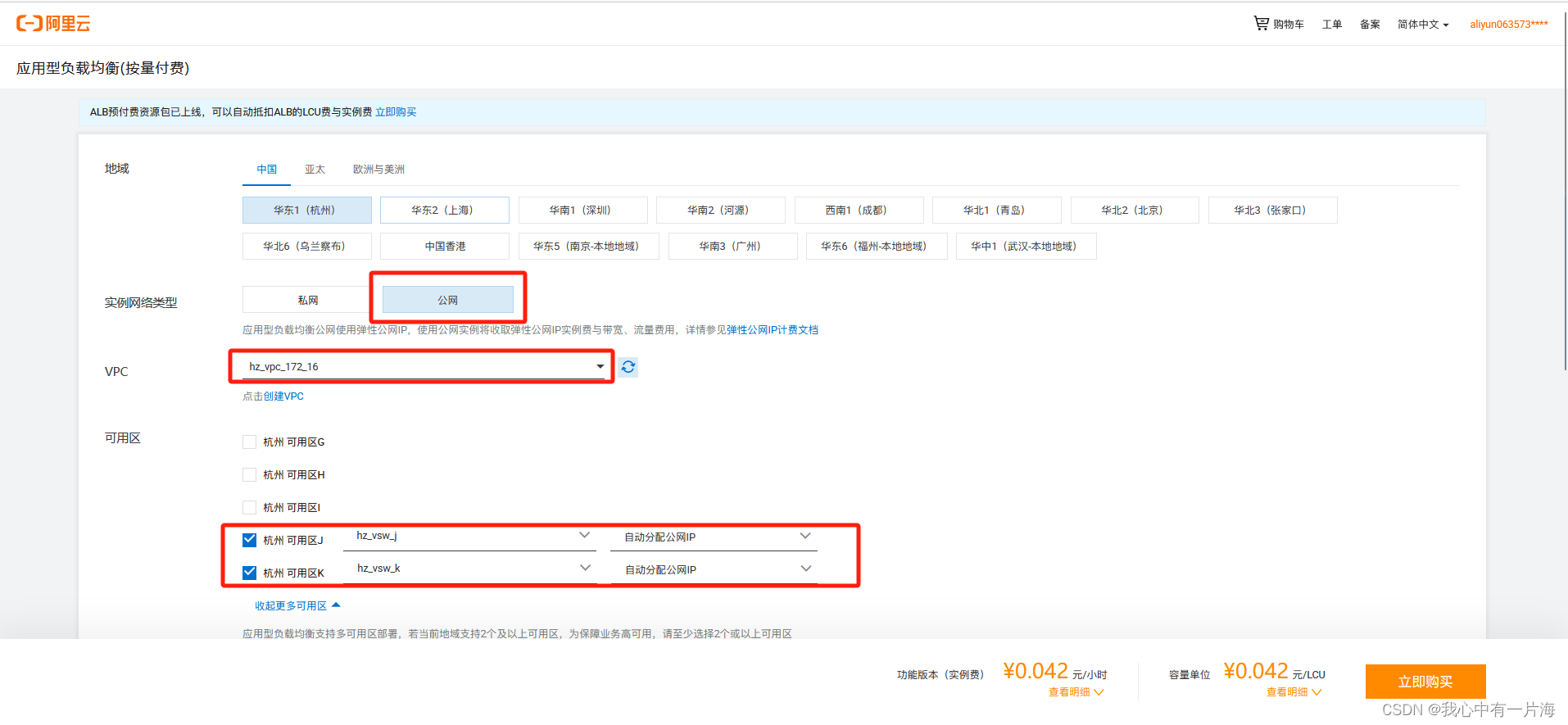Switch to the 中国 region tab
Viewport: 1568px width, 725px height.
click(x=267, y=170)
